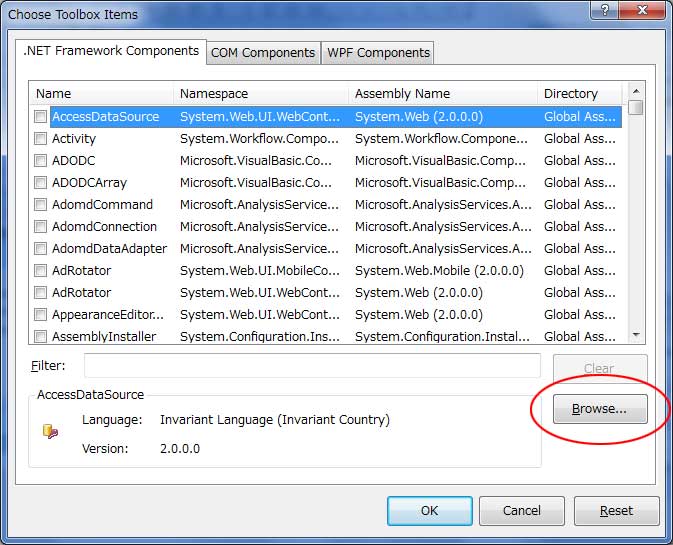Select the AppearanceEditor... row name
The width and height of the screenshot is (673, 545).
click(108, 315)
